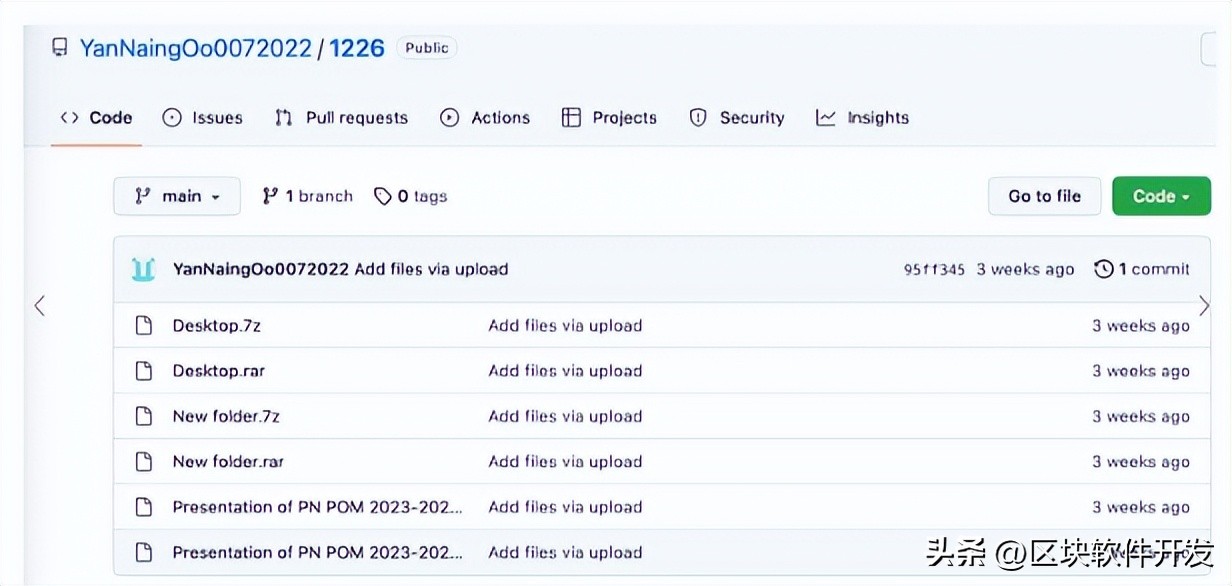The image size is (1232, 586).
Task: Switch to the Issues tab
Action: tap(203, 118)
